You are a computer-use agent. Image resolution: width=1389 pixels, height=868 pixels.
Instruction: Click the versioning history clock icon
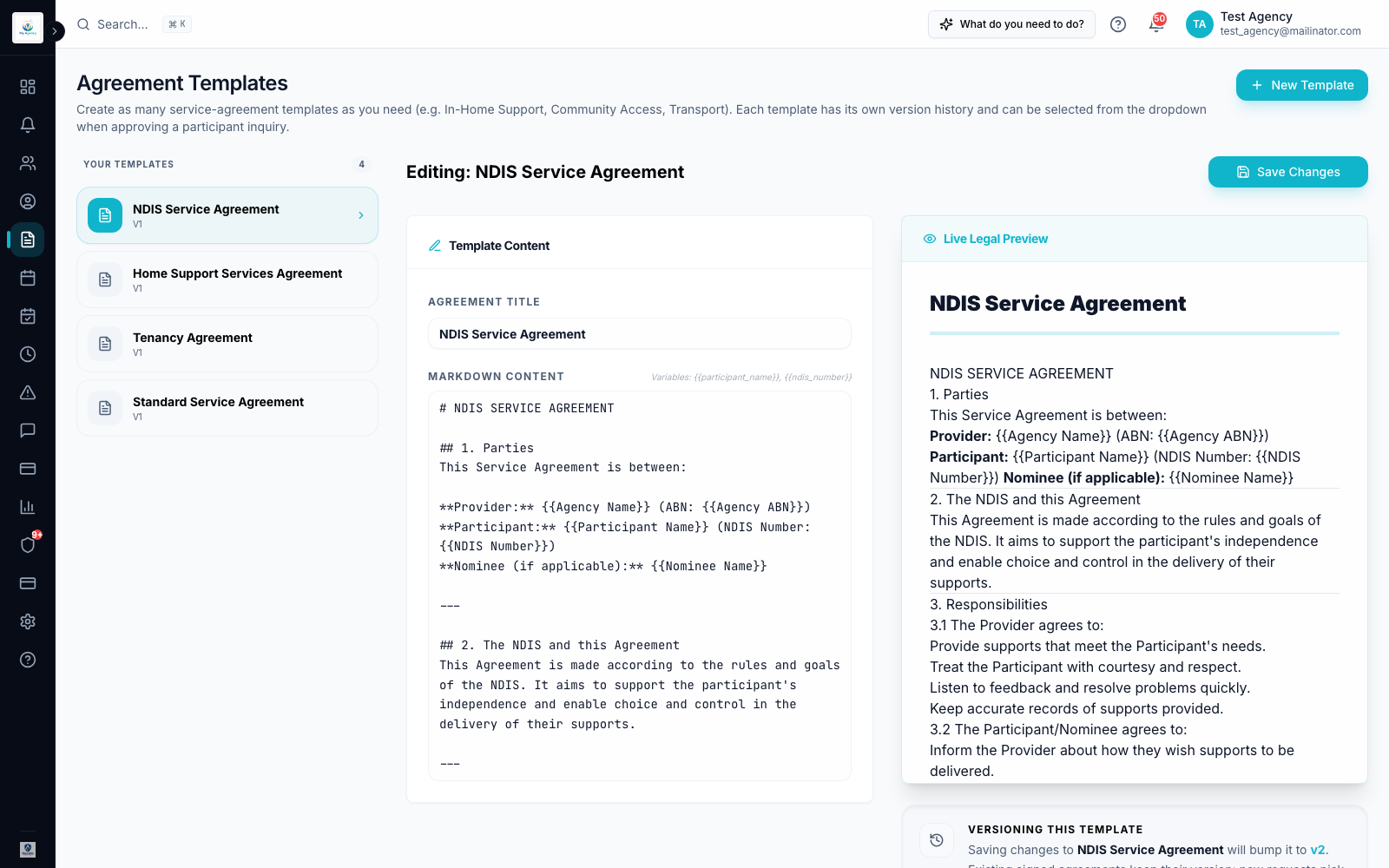point(937,840)
